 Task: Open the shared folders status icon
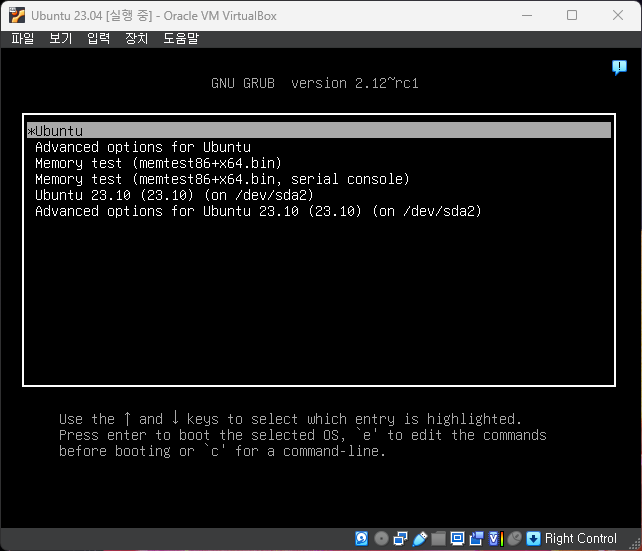pyautogui.click(x=438, y=538)
